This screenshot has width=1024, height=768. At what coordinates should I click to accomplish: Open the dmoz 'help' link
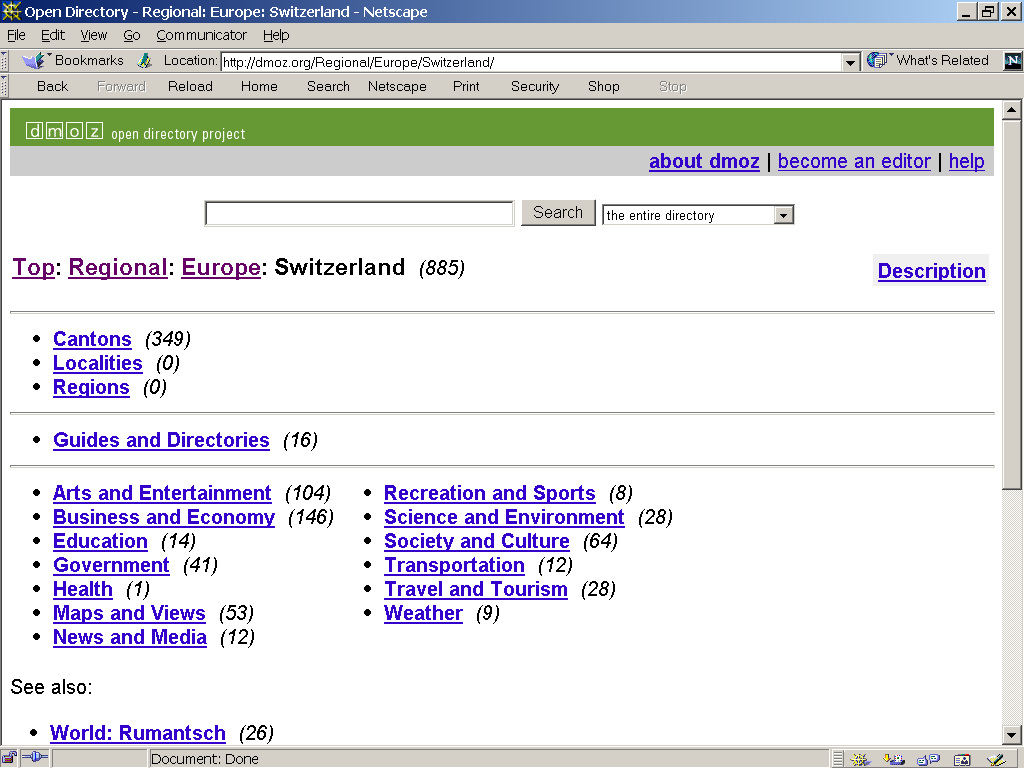967,161
